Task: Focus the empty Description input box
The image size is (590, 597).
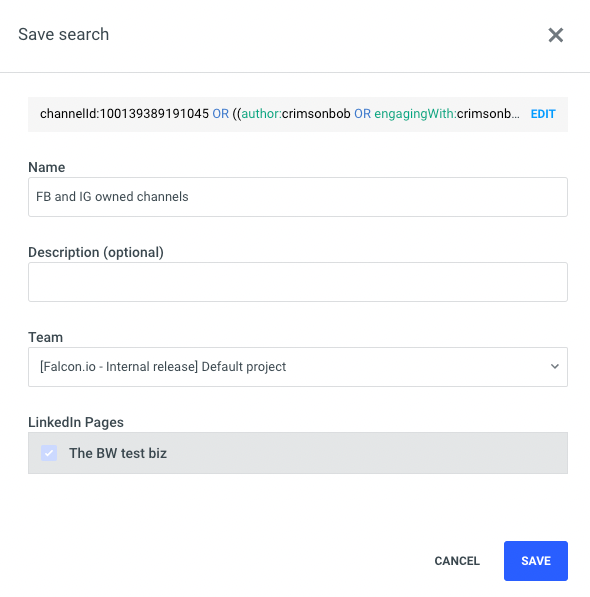Action: pyautogui.click(x=298, y=282)
